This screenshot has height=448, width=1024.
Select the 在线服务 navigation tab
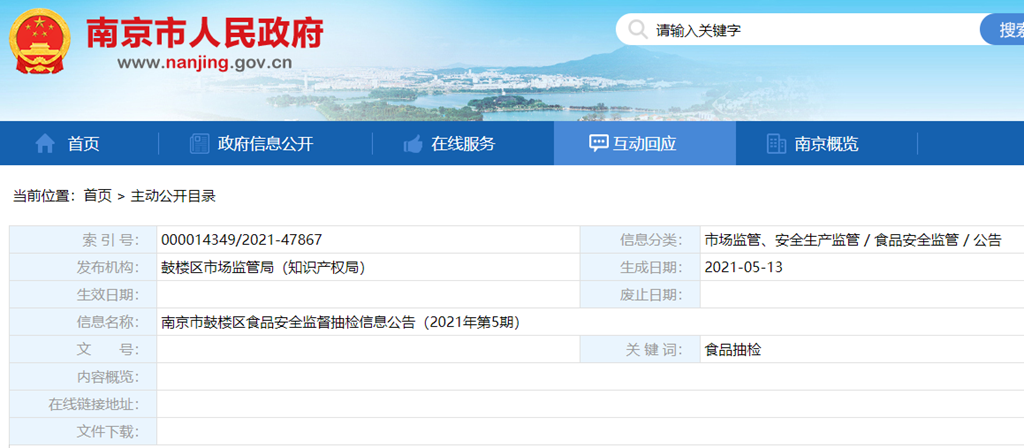pyautogui.click(x=462, y=144)
